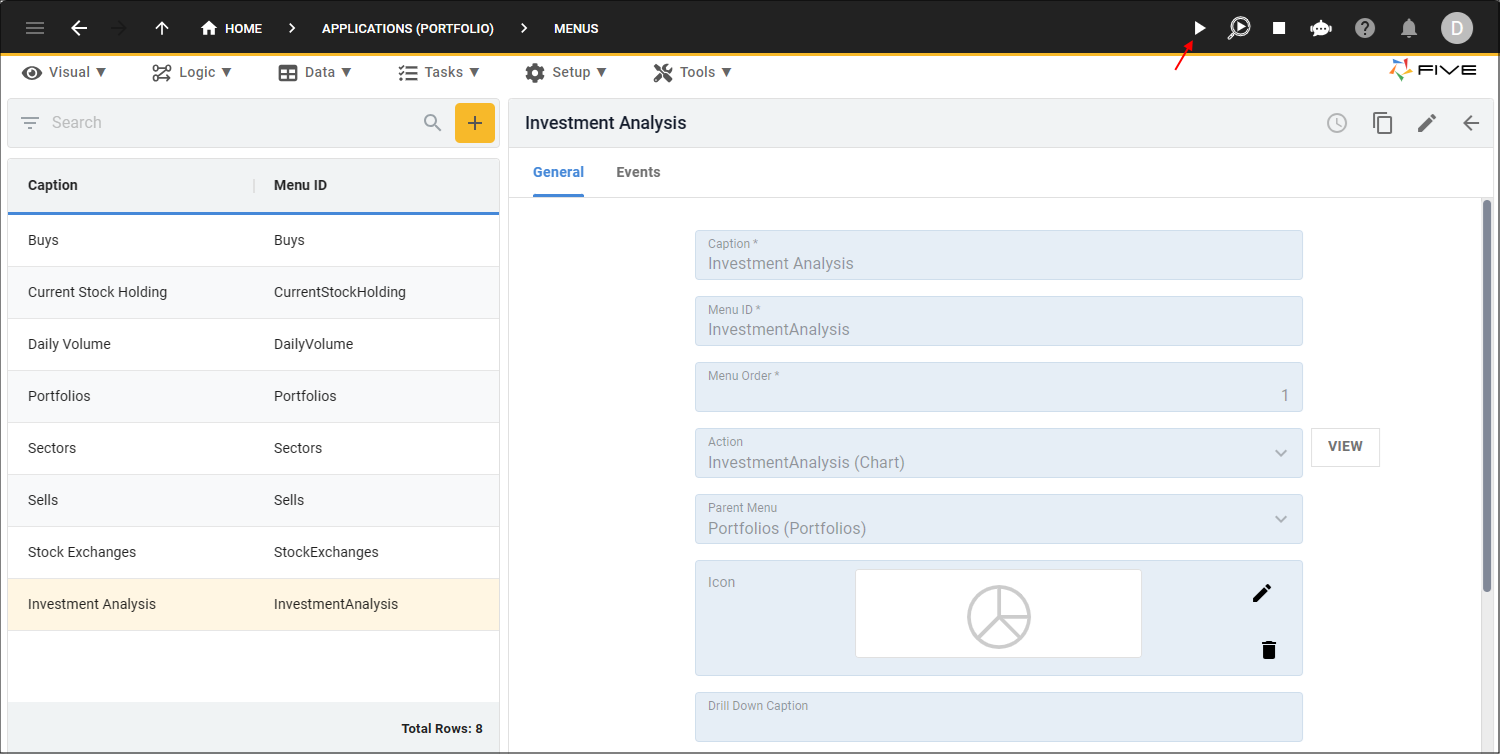The height and width of the screenshot is (754, 1500).
Task: Go to Applications (Portfolio) breadcrumb
Action: pyautogui.click(x=408, y=28)
